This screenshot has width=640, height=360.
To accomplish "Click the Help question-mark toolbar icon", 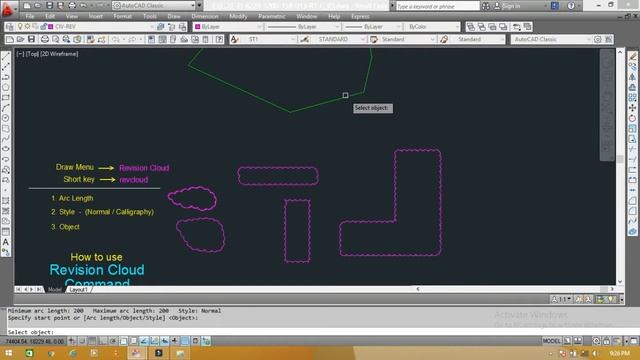I will tap(220, 39).
